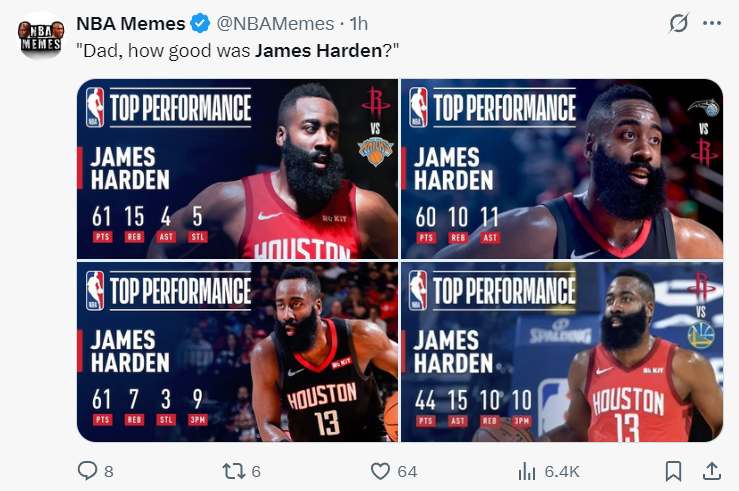Open the 1h timestamp link
The image size is (739, 491).
358,23
